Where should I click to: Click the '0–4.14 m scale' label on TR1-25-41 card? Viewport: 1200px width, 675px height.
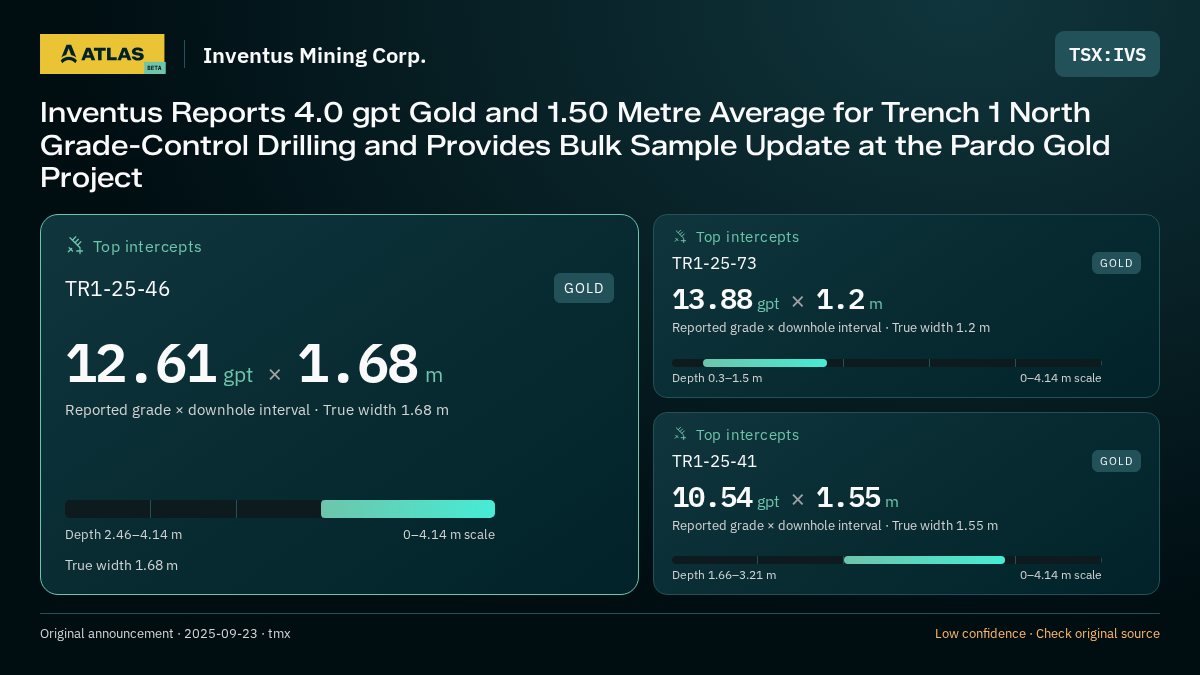(1061, 575)
